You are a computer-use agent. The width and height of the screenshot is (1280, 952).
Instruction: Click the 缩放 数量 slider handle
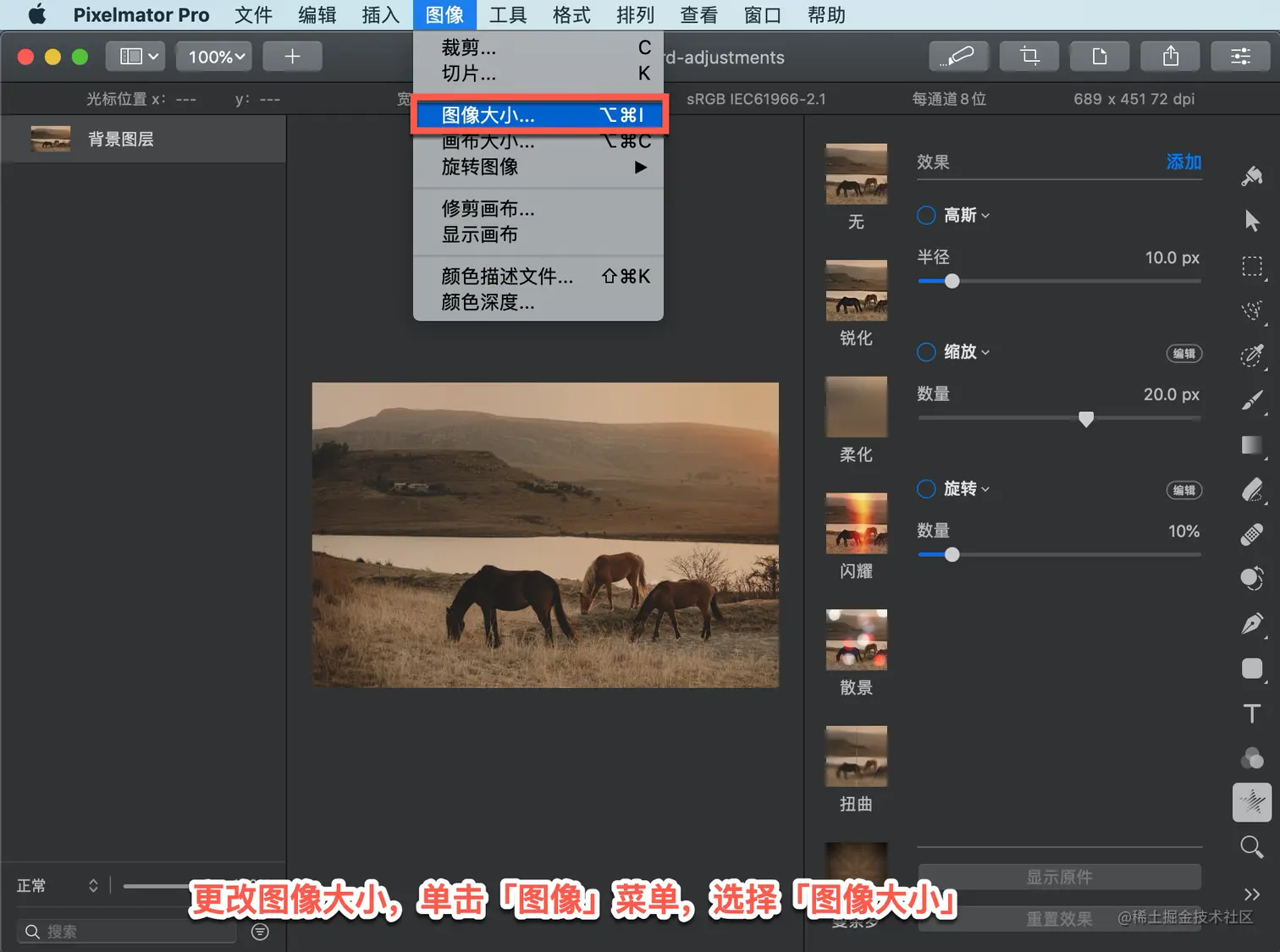click(x=1086, y=419)
